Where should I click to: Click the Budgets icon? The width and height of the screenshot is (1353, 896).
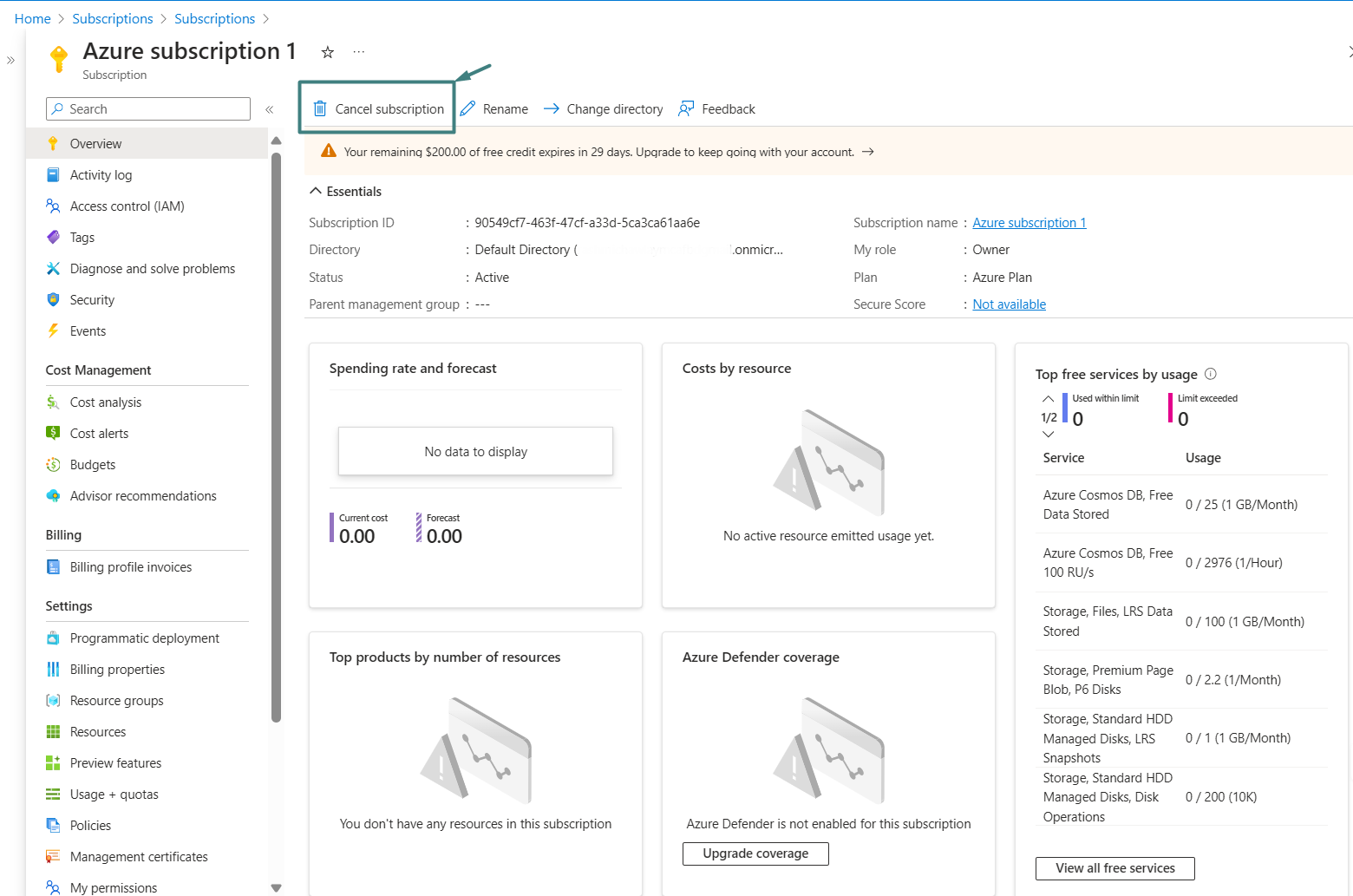(x=53, y=464)
